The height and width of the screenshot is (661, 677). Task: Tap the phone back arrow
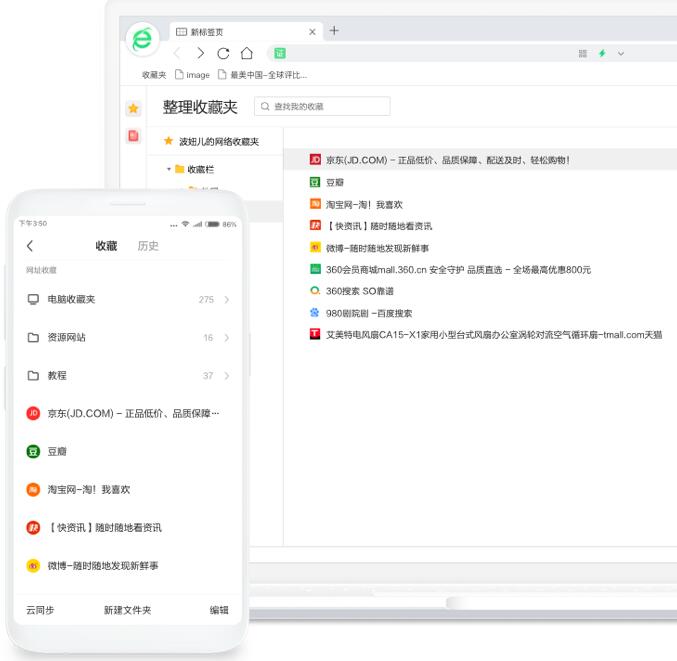tap(30, 246)
